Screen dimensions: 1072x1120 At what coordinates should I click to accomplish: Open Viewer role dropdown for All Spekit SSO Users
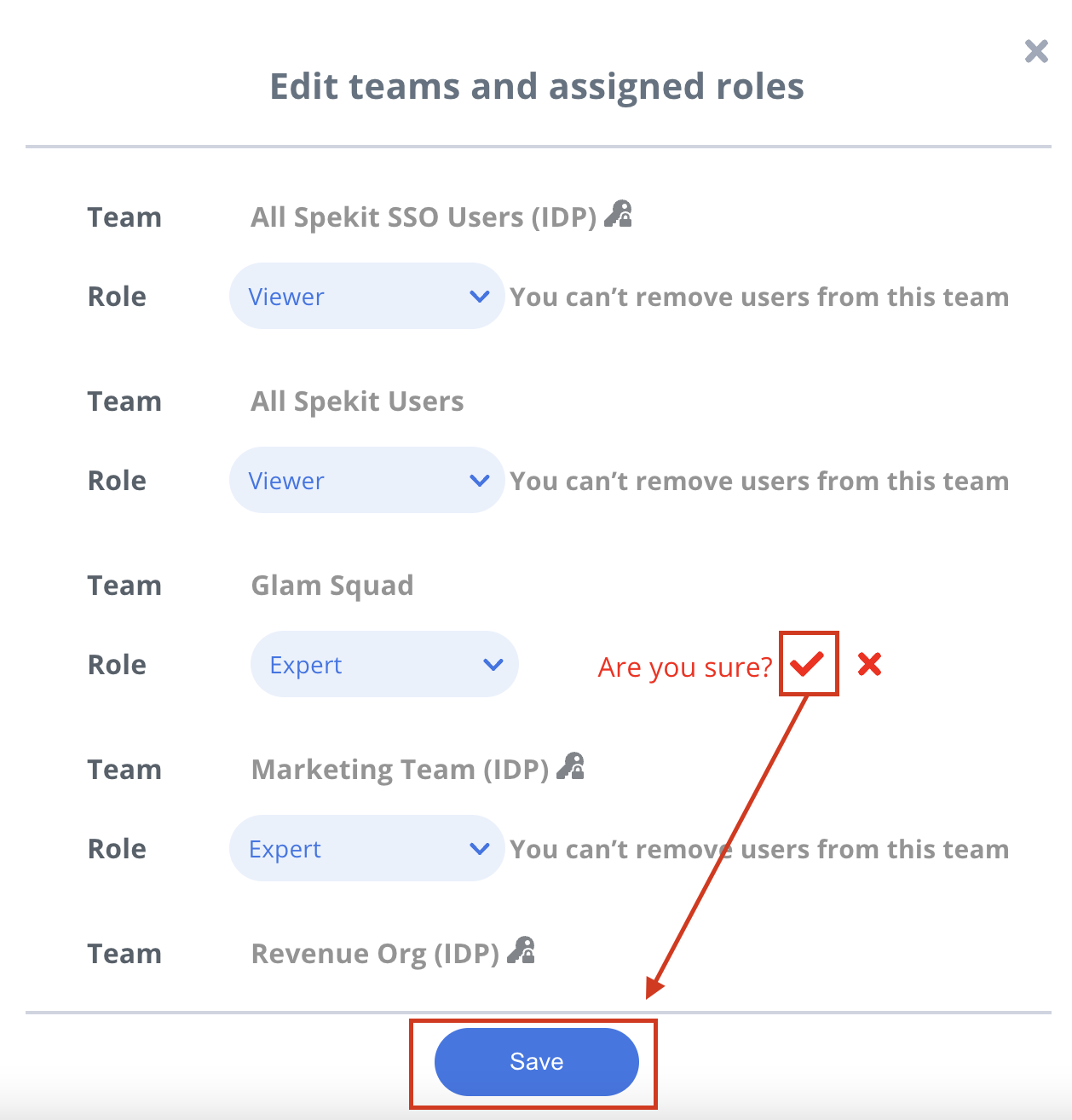[367, 296]
